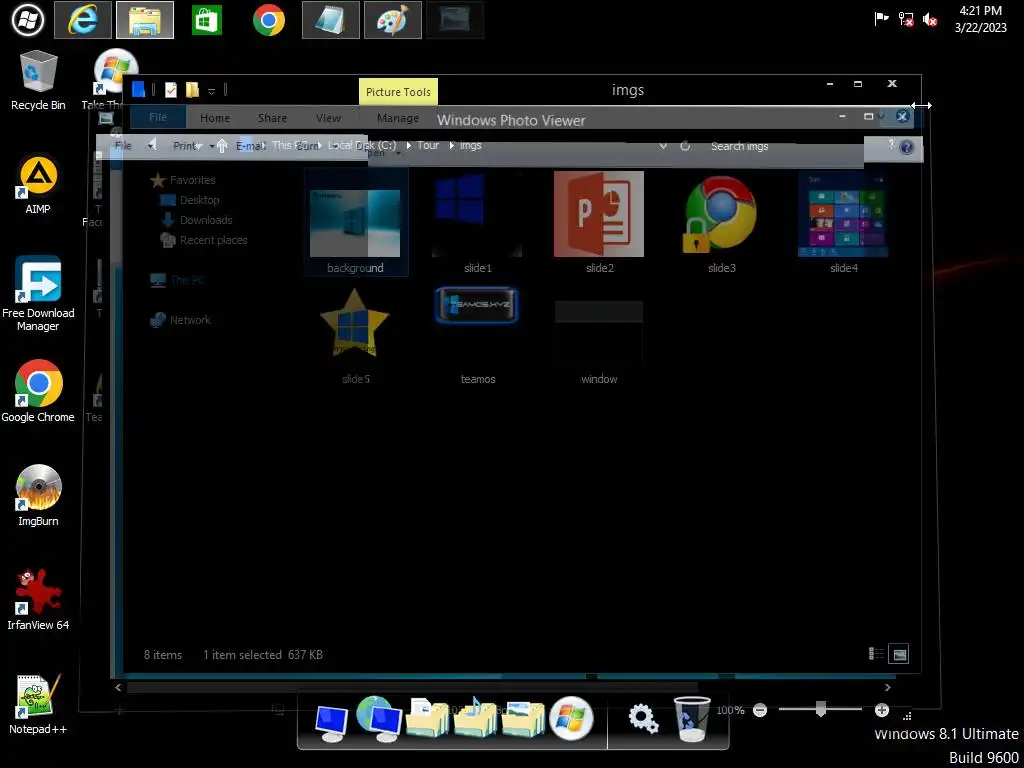Viewport: 1024px width, 768px height.
Task: Click the left arrow on horizontal scrollbar
Action: tap(118, 687)
